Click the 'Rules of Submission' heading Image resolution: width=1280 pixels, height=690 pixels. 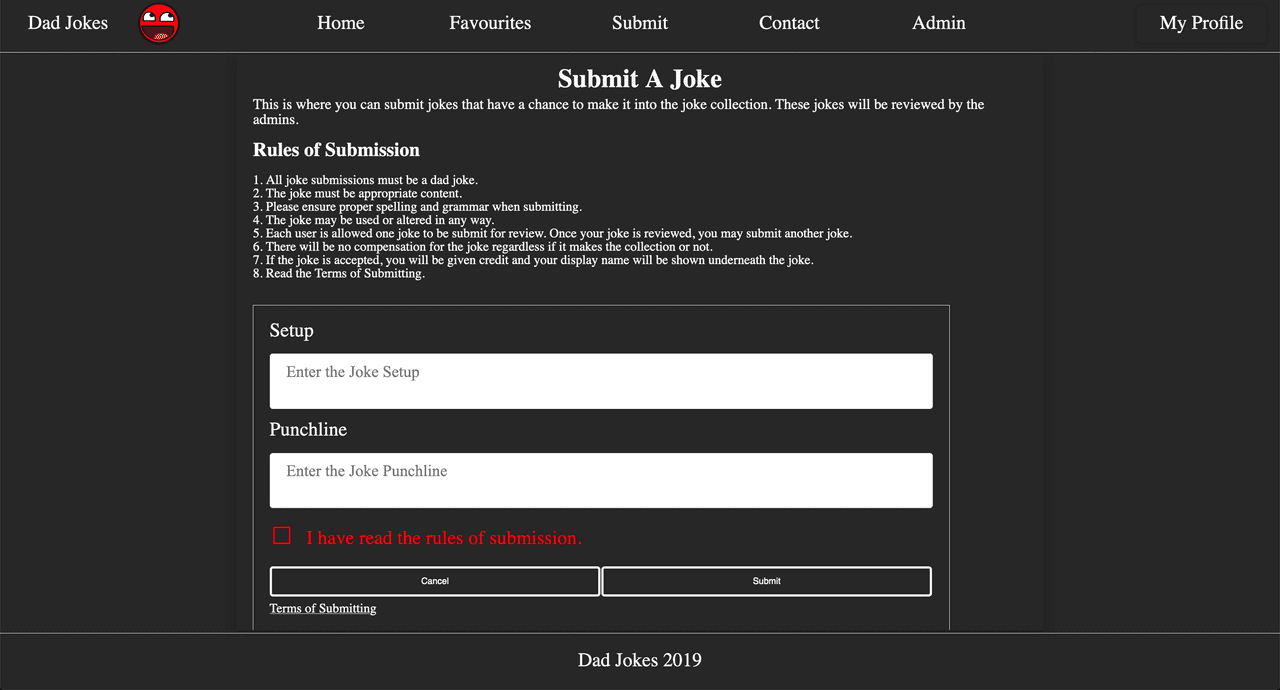pos(336,150)
